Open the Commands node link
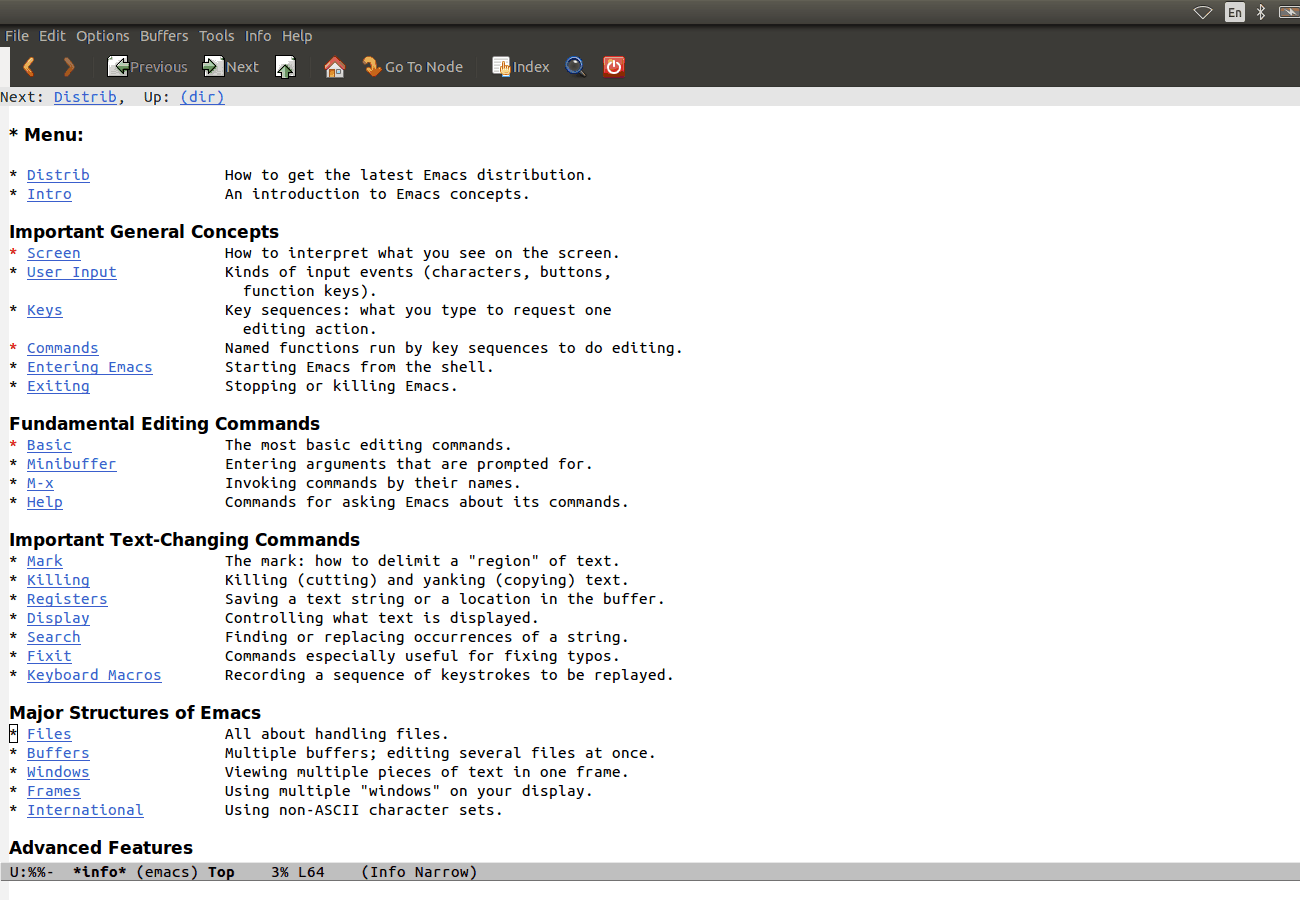This screenshot has width=1300, height=900. (63, 348)
